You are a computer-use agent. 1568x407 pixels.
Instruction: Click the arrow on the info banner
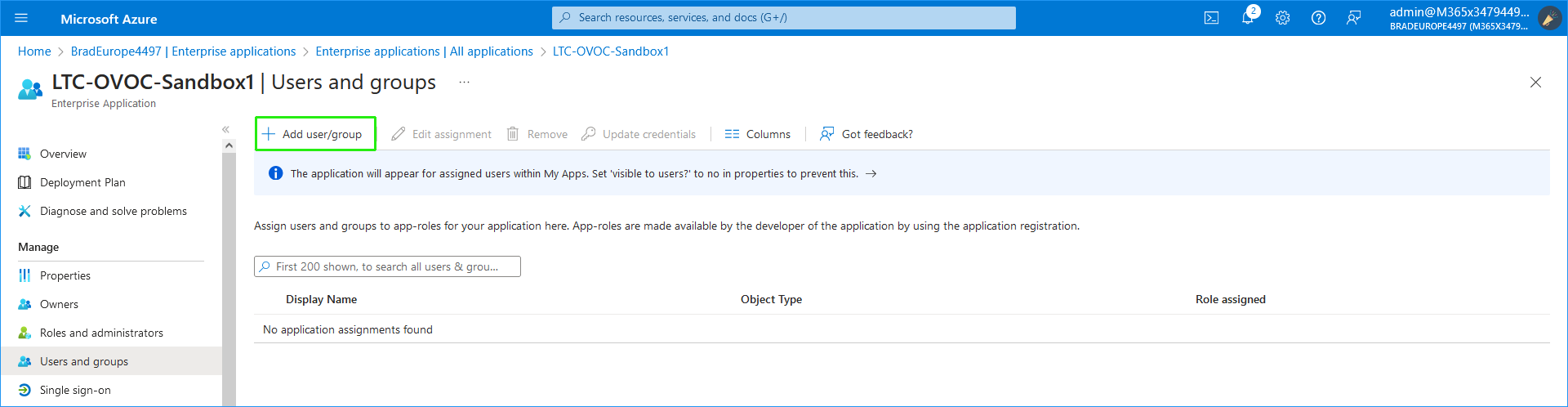[x=871, y=174]
